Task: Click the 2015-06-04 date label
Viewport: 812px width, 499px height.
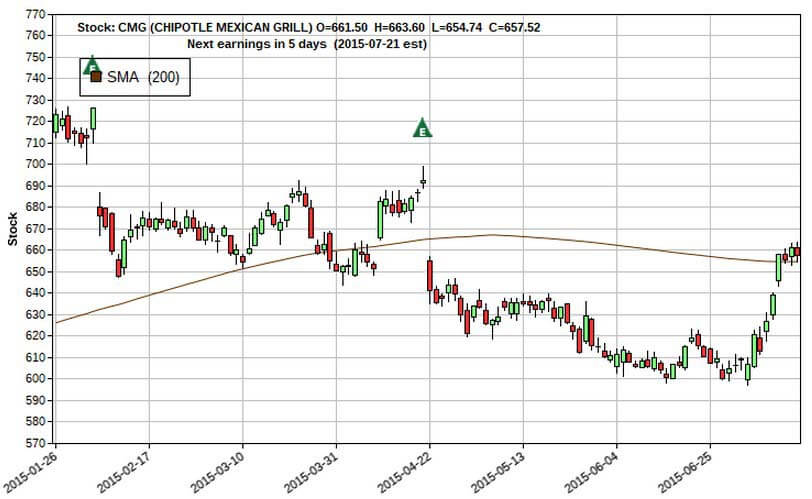Action: (592, 471)
